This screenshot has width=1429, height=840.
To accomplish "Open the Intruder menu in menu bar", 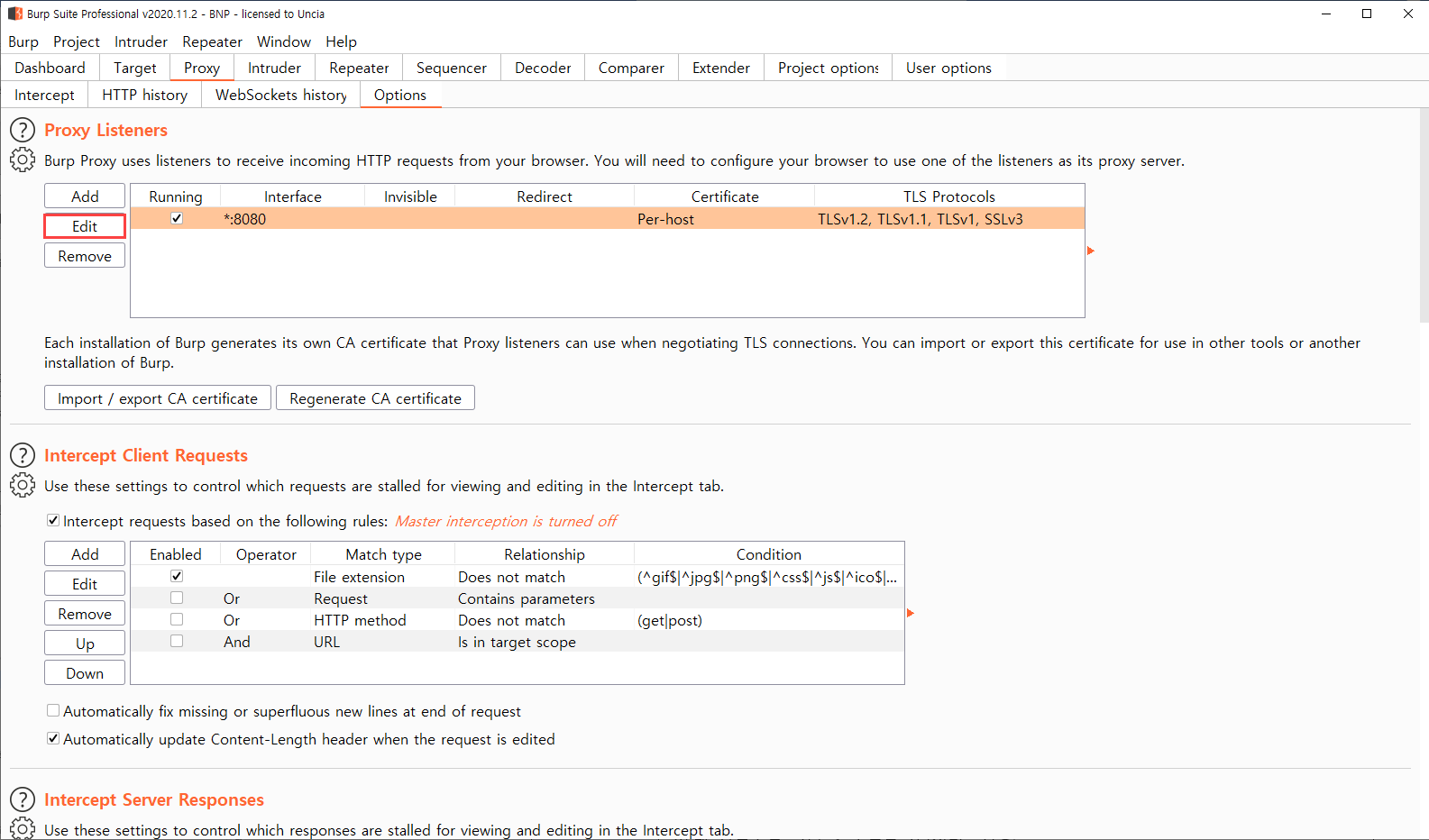I will (141, 41).
